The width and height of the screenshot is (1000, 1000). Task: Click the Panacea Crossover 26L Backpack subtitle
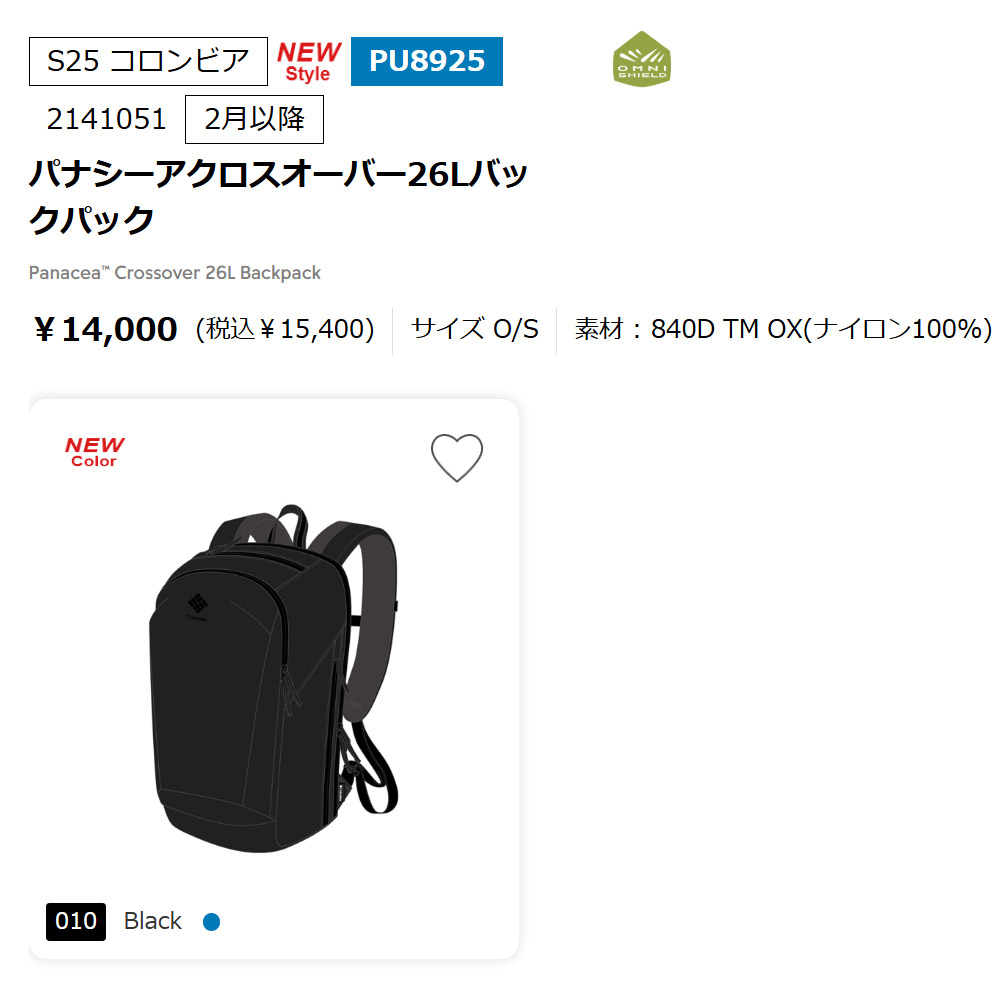tap(175, 273)
